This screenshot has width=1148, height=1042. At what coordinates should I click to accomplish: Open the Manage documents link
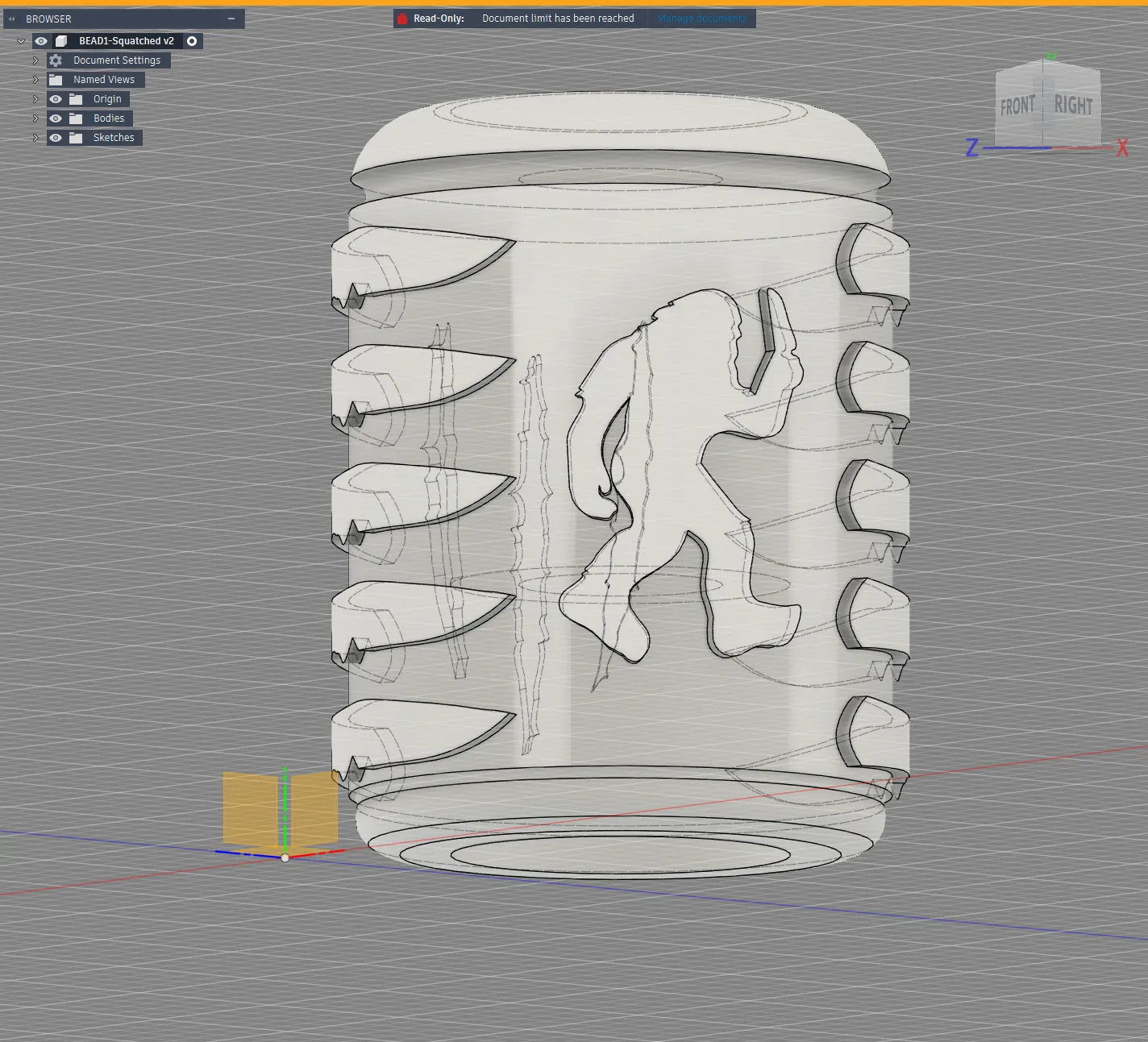[702, 19]
